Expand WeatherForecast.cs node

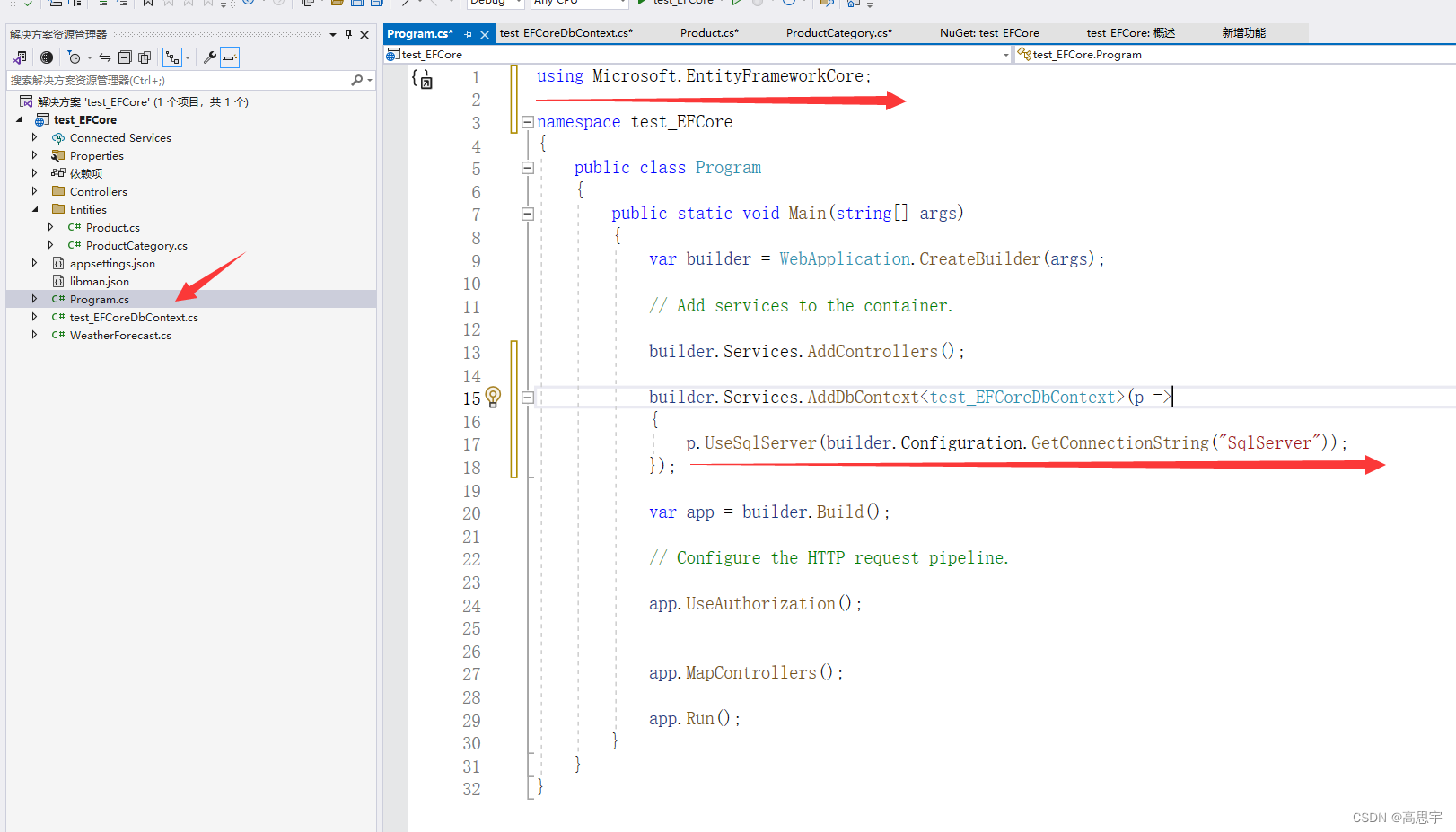34,335
